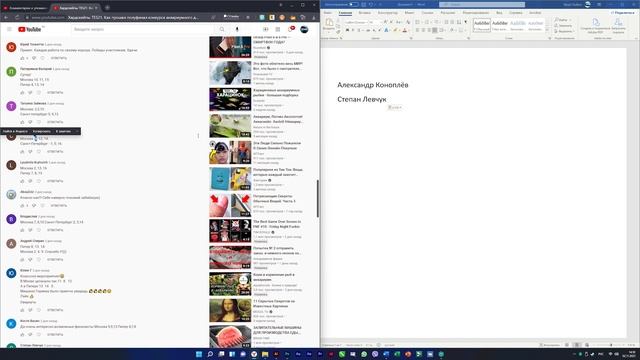Open the Выделить dropdown in Word
This screenshot has width=640, height=360.
click(x=564, y=31)
